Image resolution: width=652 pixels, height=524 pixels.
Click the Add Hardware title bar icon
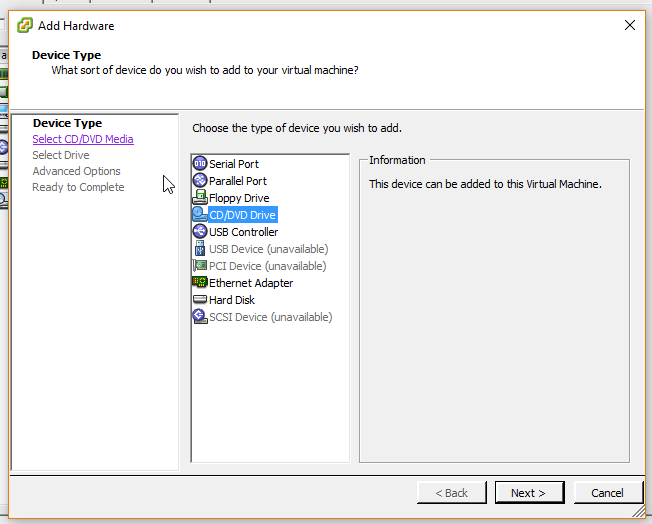point(25,25)
